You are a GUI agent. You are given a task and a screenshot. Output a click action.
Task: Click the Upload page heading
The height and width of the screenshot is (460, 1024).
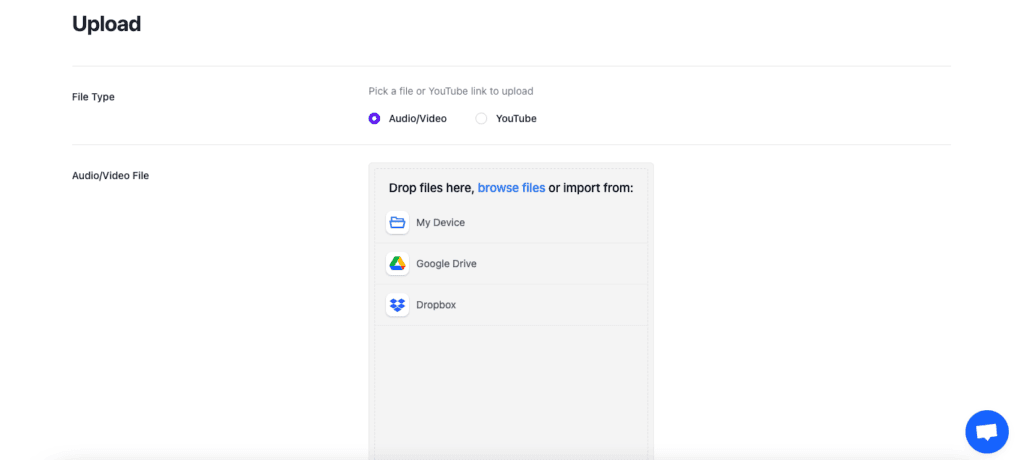coord(106,24)
